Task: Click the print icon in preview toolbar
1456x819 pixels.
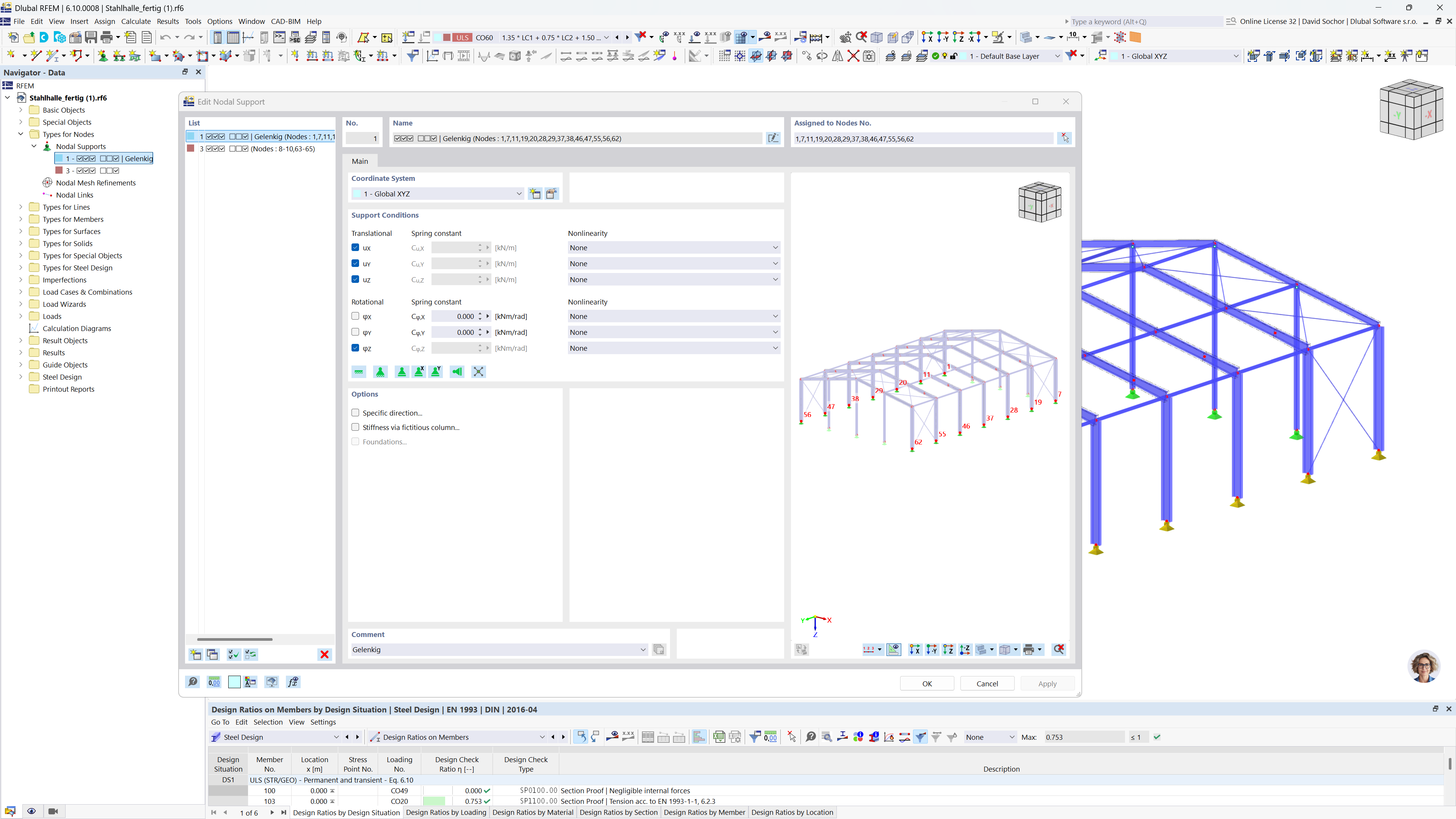Action: tap(1029, 650)
